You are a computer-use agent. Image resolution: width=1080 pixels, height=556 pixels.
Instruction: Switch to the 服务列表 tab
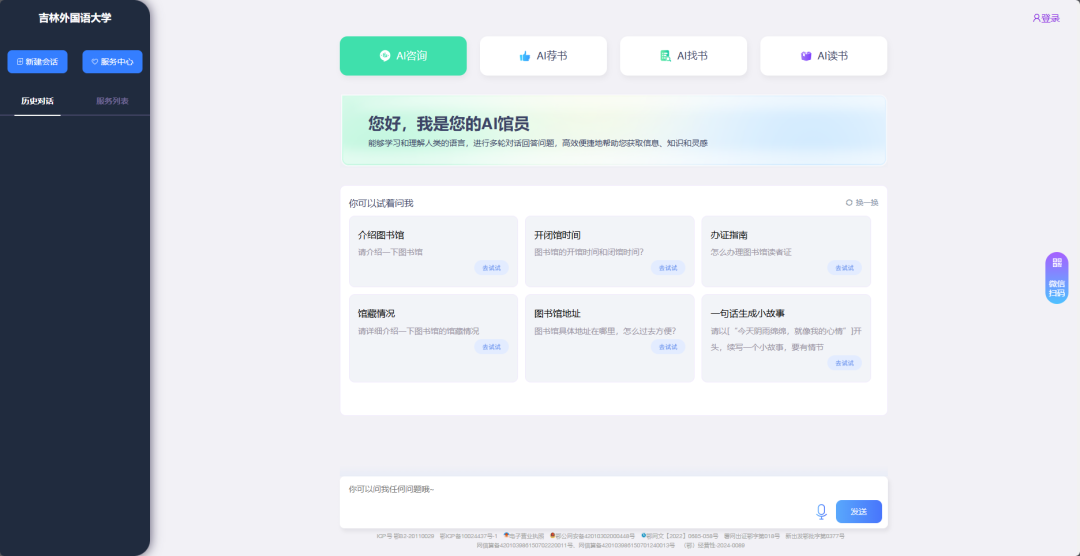[112, 101]
